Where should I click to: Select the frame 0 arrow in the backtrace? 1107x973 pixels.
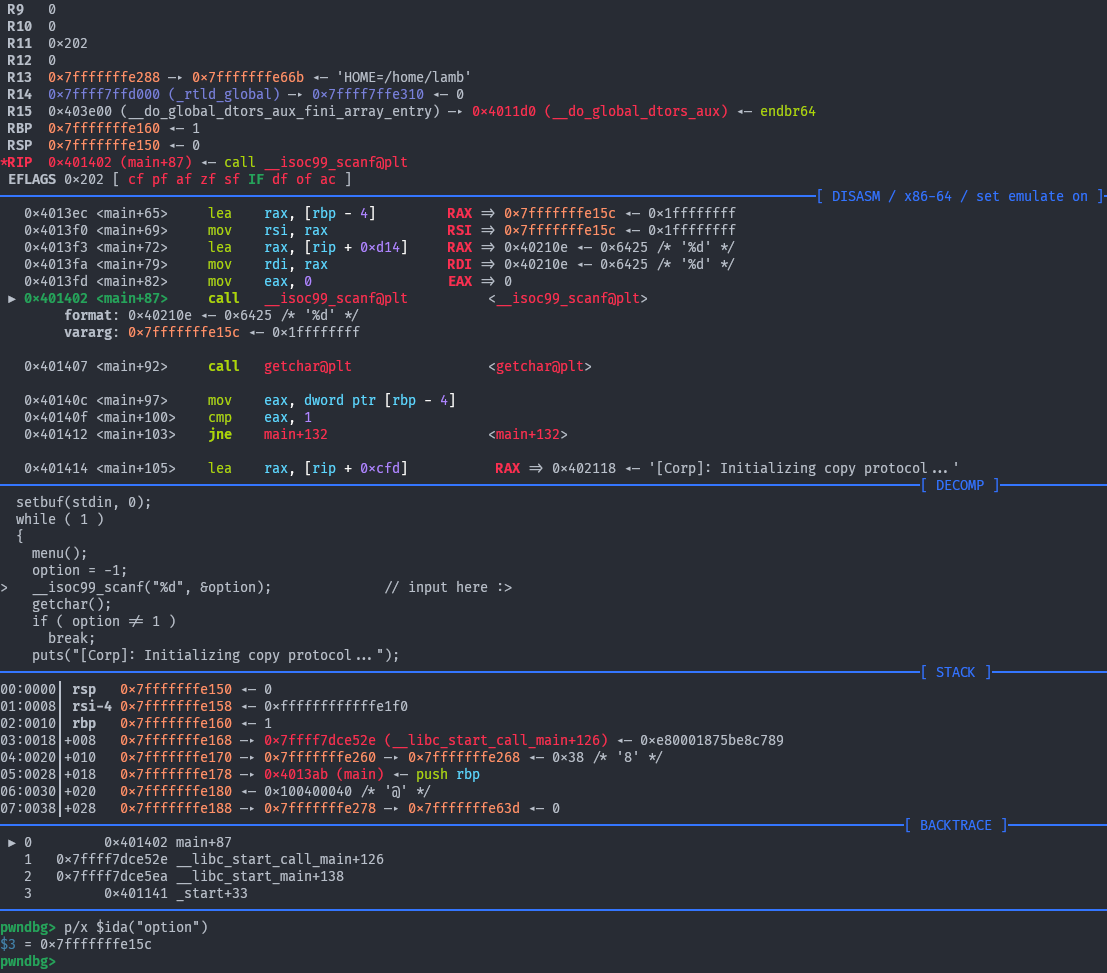pos(12,843)
